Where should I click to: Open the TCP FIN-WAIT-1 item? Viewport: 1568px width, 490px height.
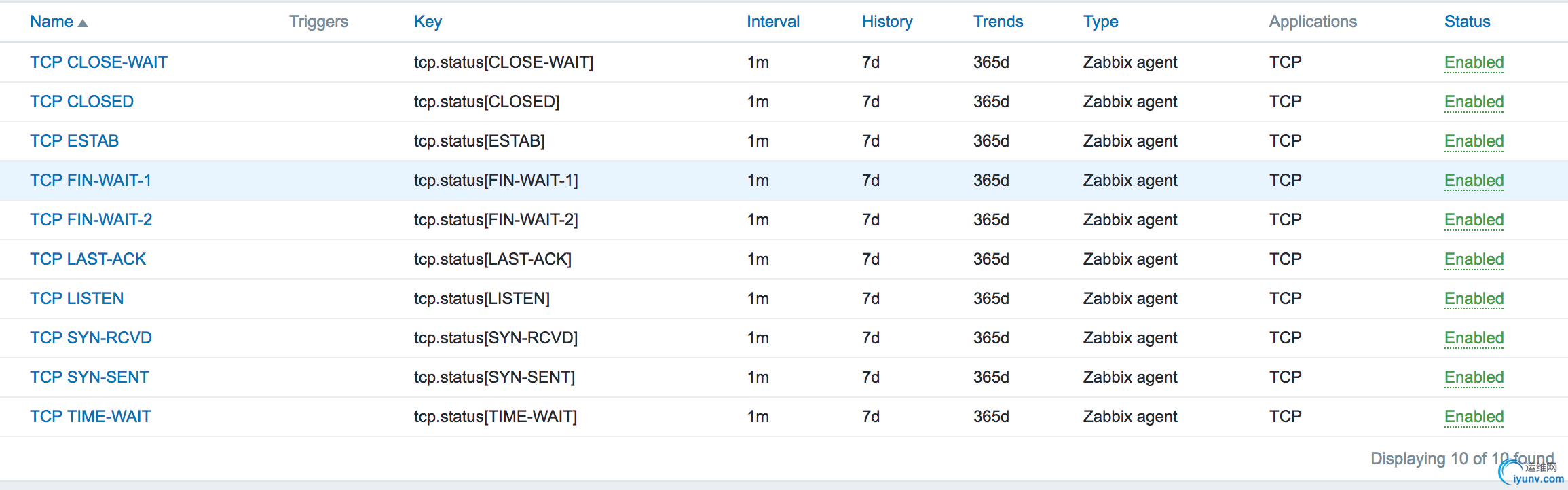[90, 181]
